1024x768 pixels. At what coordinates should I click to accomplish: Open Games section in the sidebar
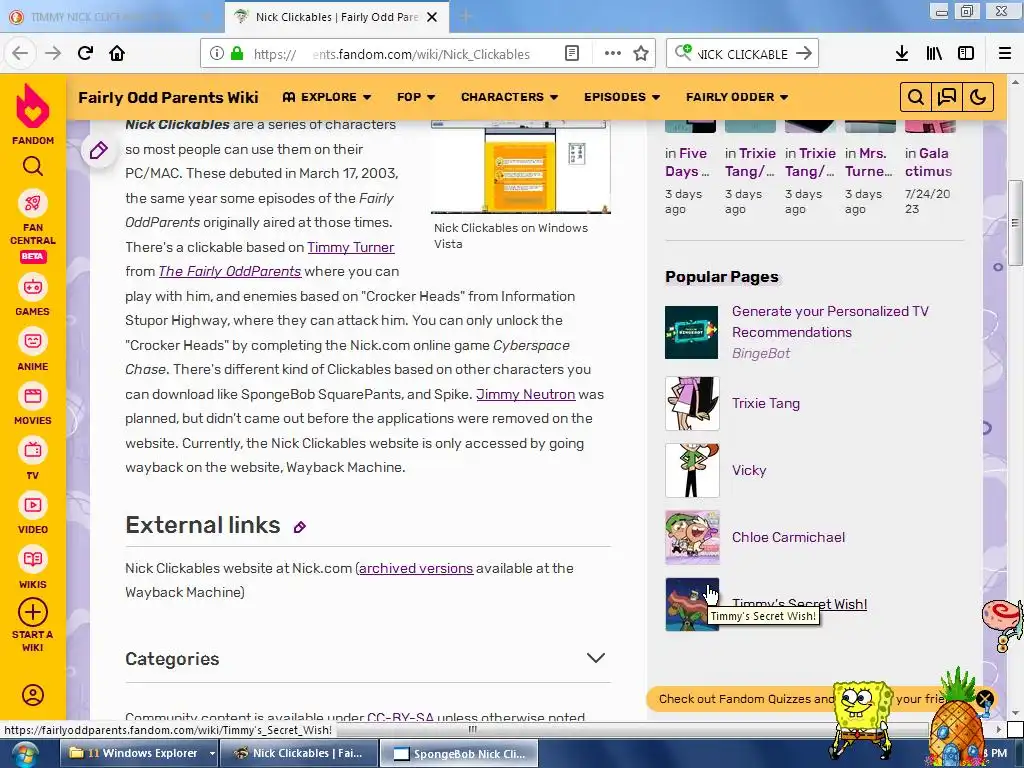[x=33, y=296]
